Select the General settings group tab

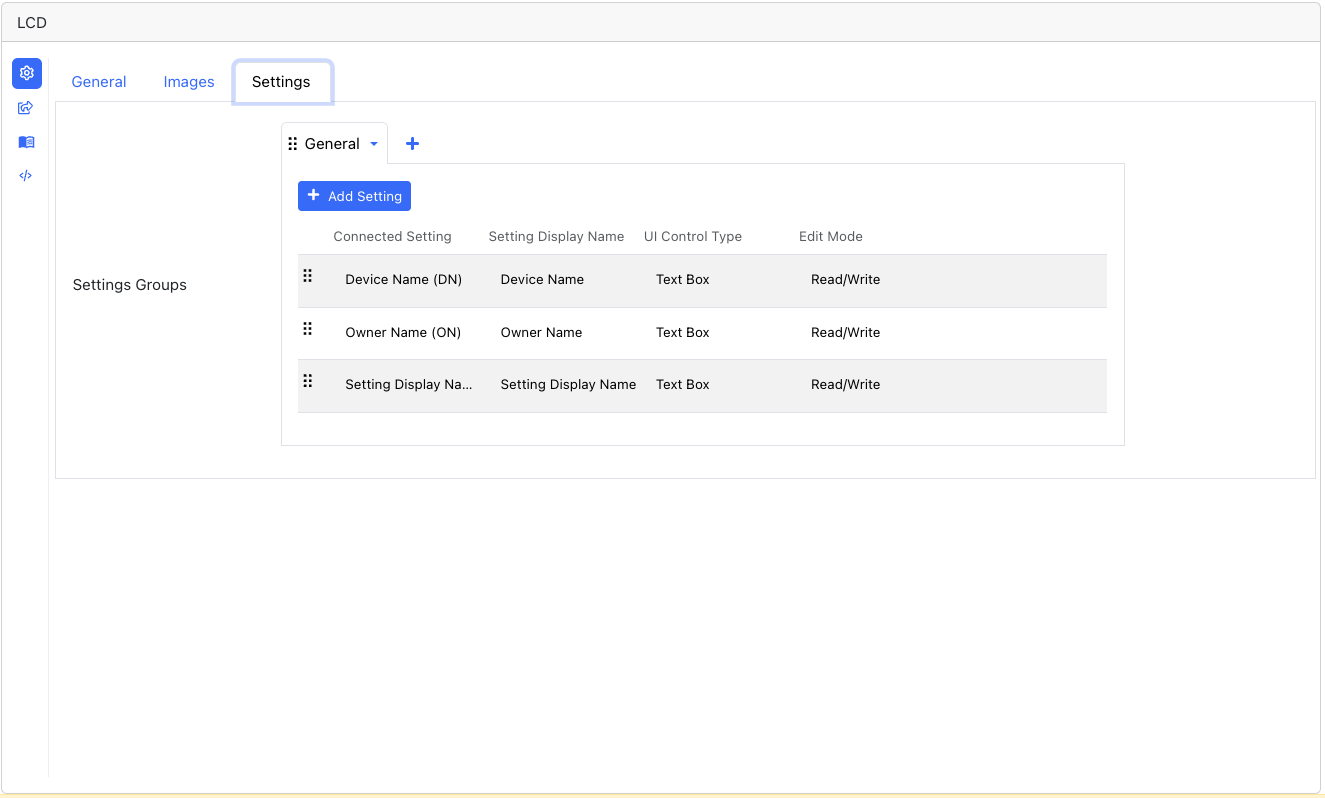pos(332,144)
